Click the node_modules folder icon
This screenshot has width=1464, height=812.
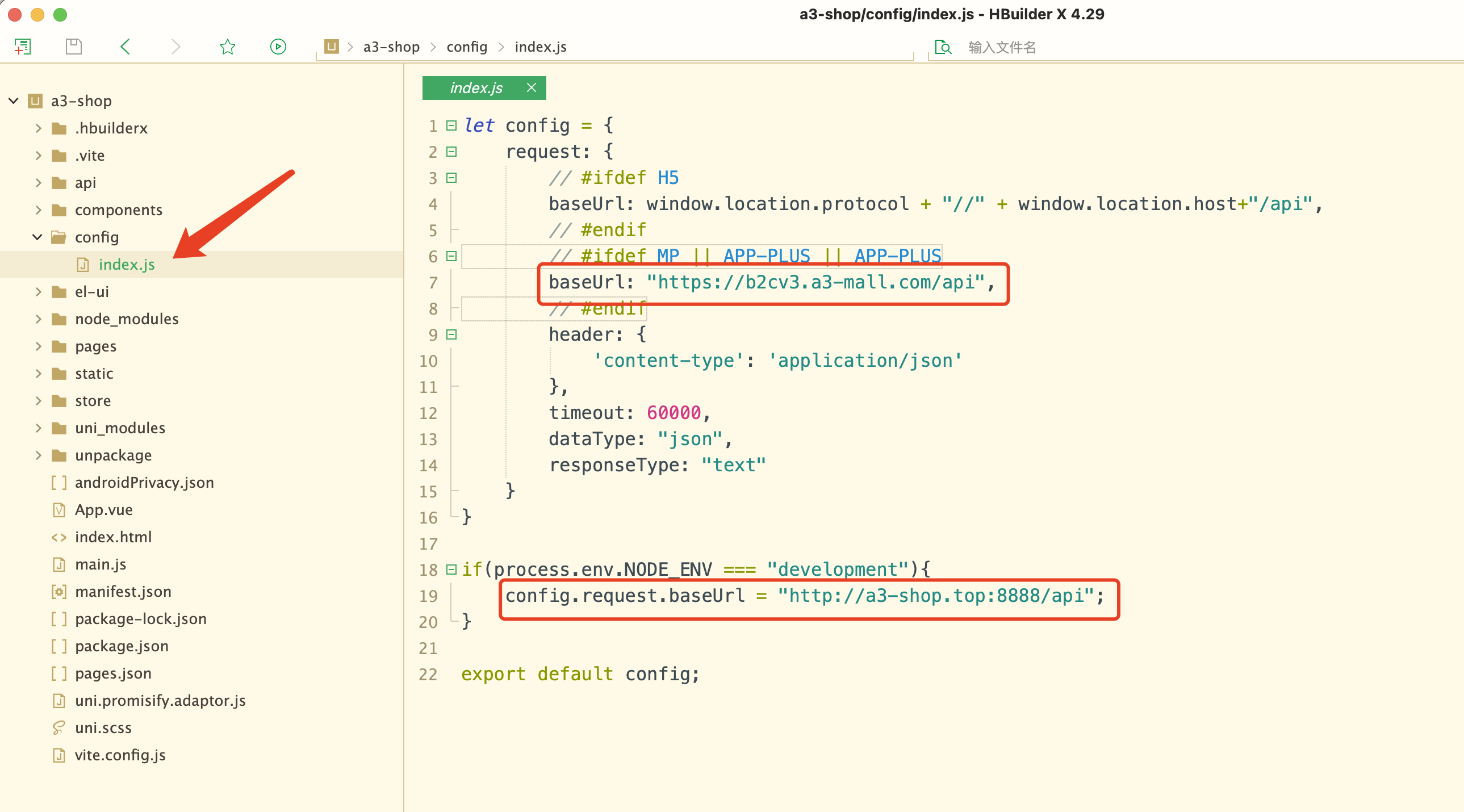pos(59,319)
